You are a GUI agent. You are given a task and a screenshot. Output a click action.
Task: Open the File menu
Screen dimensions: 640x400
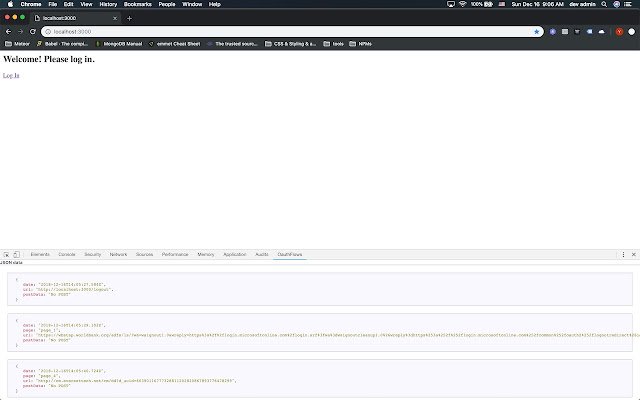(53, 4)
